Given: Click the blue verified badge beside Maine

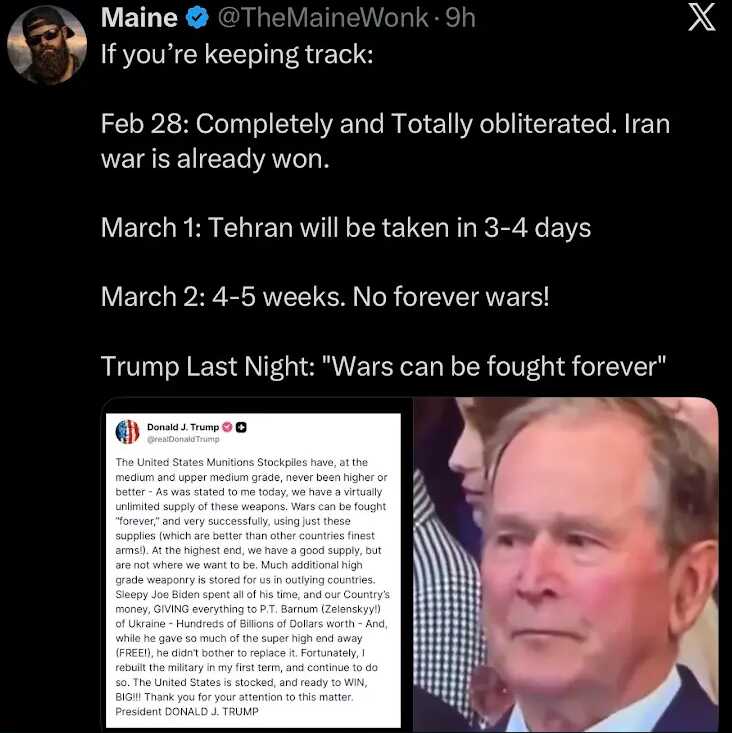Looking at the screenshot, I should click(199, 17).
